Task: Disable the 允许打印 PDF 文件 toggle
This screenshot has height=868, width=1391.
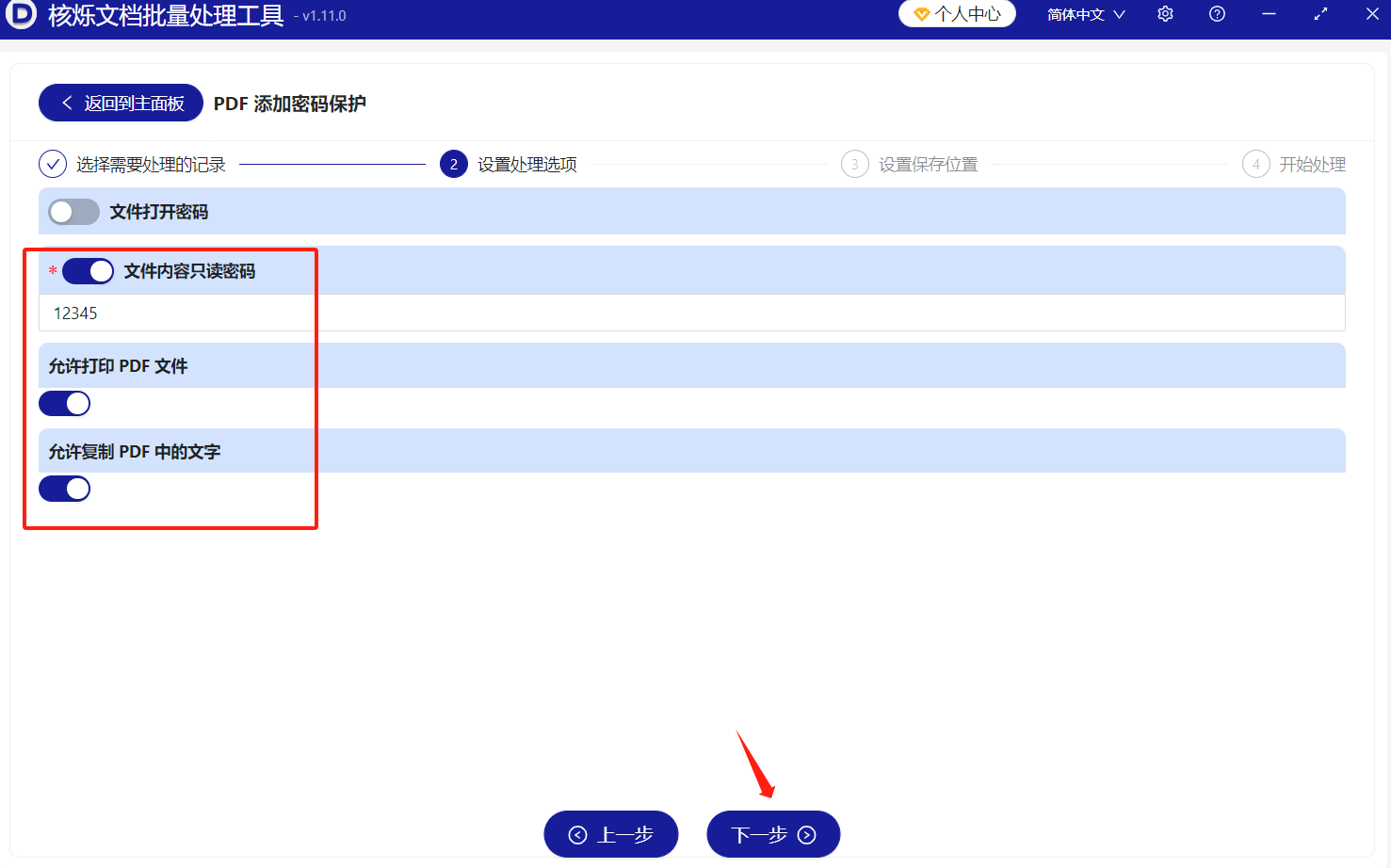Action: click(64, 403)
